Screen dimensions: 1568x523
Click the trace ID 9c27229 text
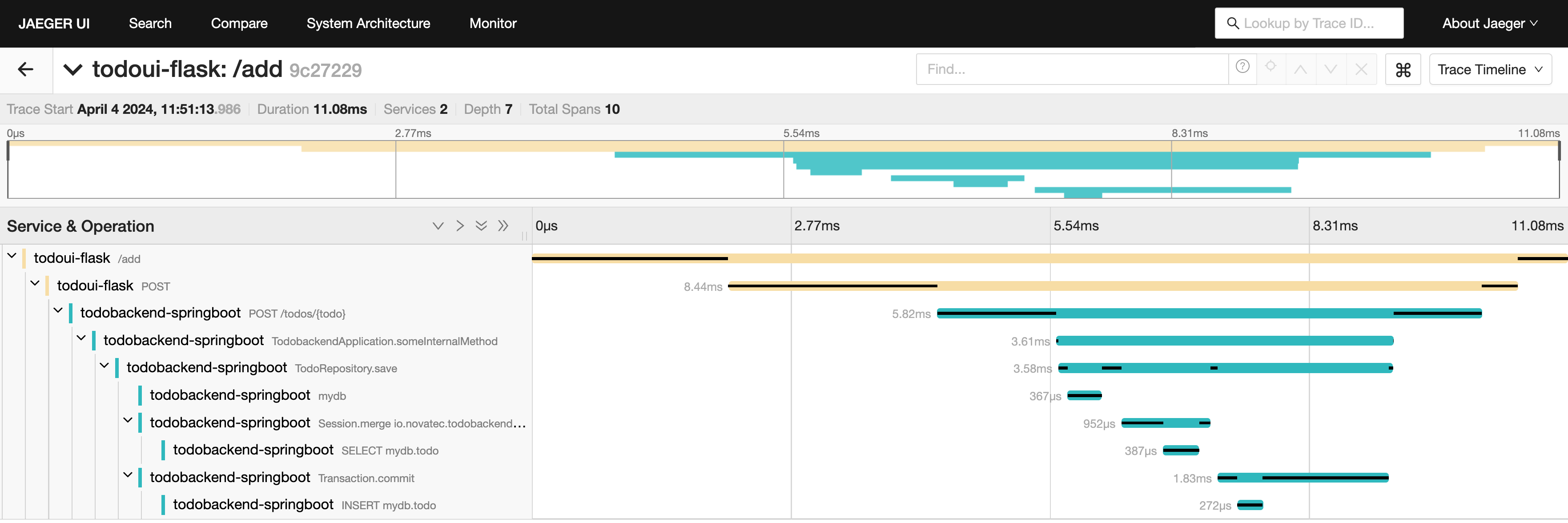pyautogui.click(x=326, y=71)
